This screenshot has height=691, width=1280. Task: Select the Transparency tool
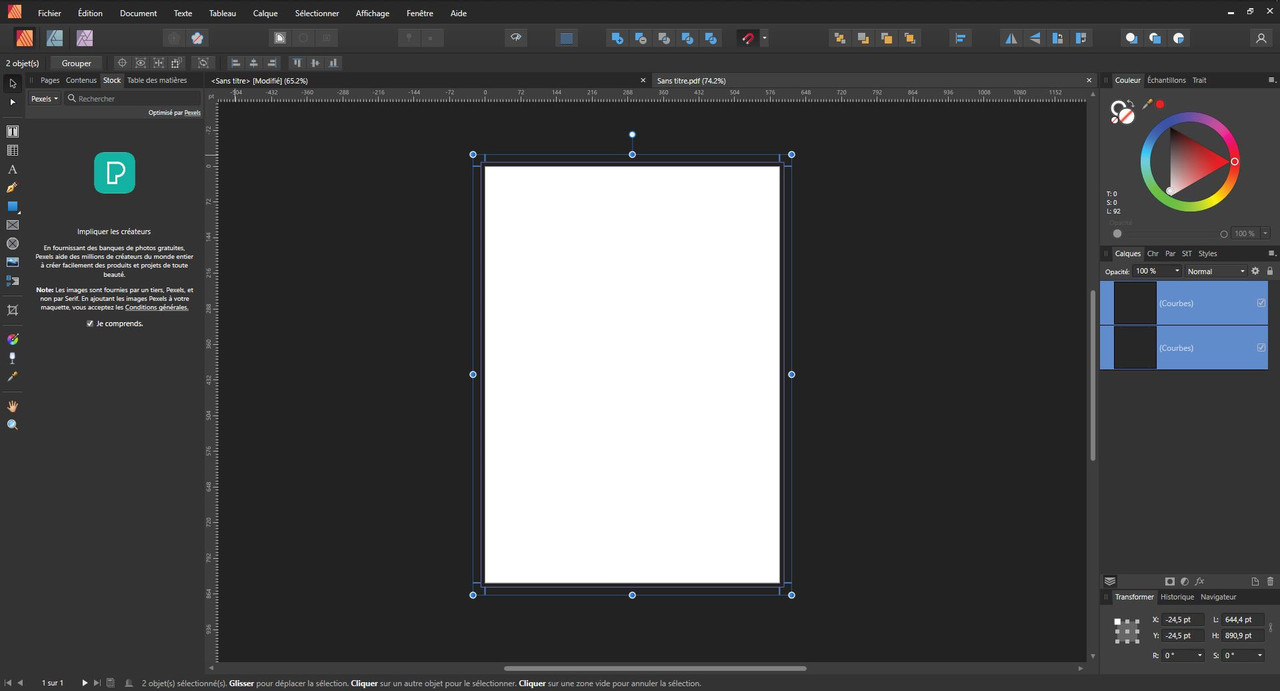pyautogui.click(x=13, y=358)
